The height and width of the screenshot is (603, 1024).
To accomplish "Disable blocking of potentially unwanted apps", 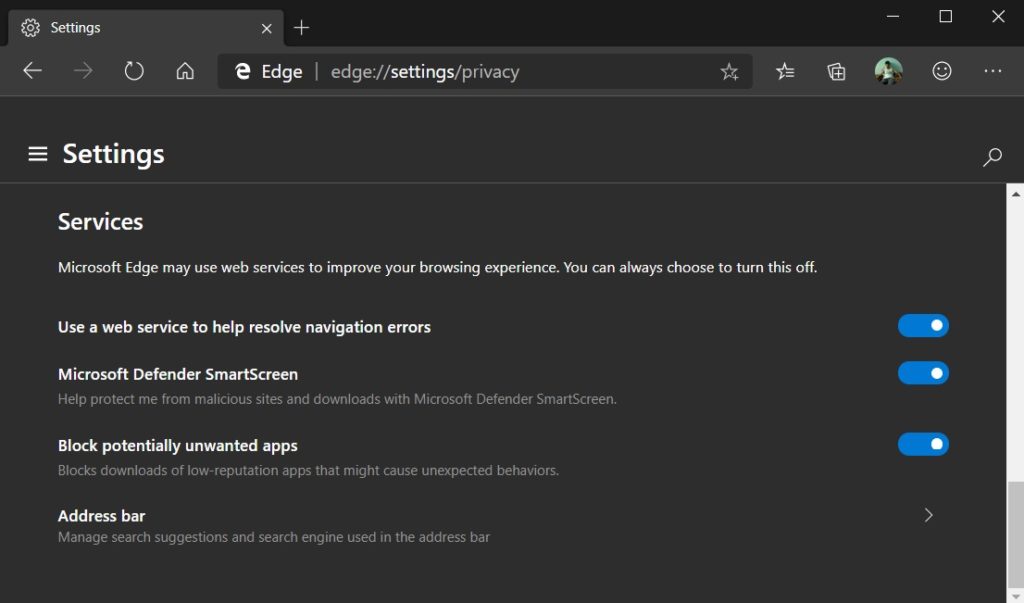I will click(x=923, y=444).
